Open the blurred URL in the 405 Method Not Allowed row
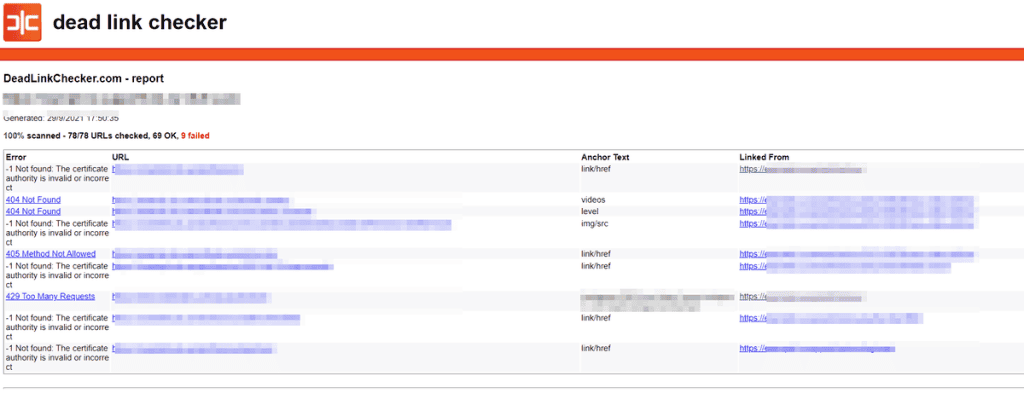Screen dimensions: 1024x399 (x=195, y=254)
